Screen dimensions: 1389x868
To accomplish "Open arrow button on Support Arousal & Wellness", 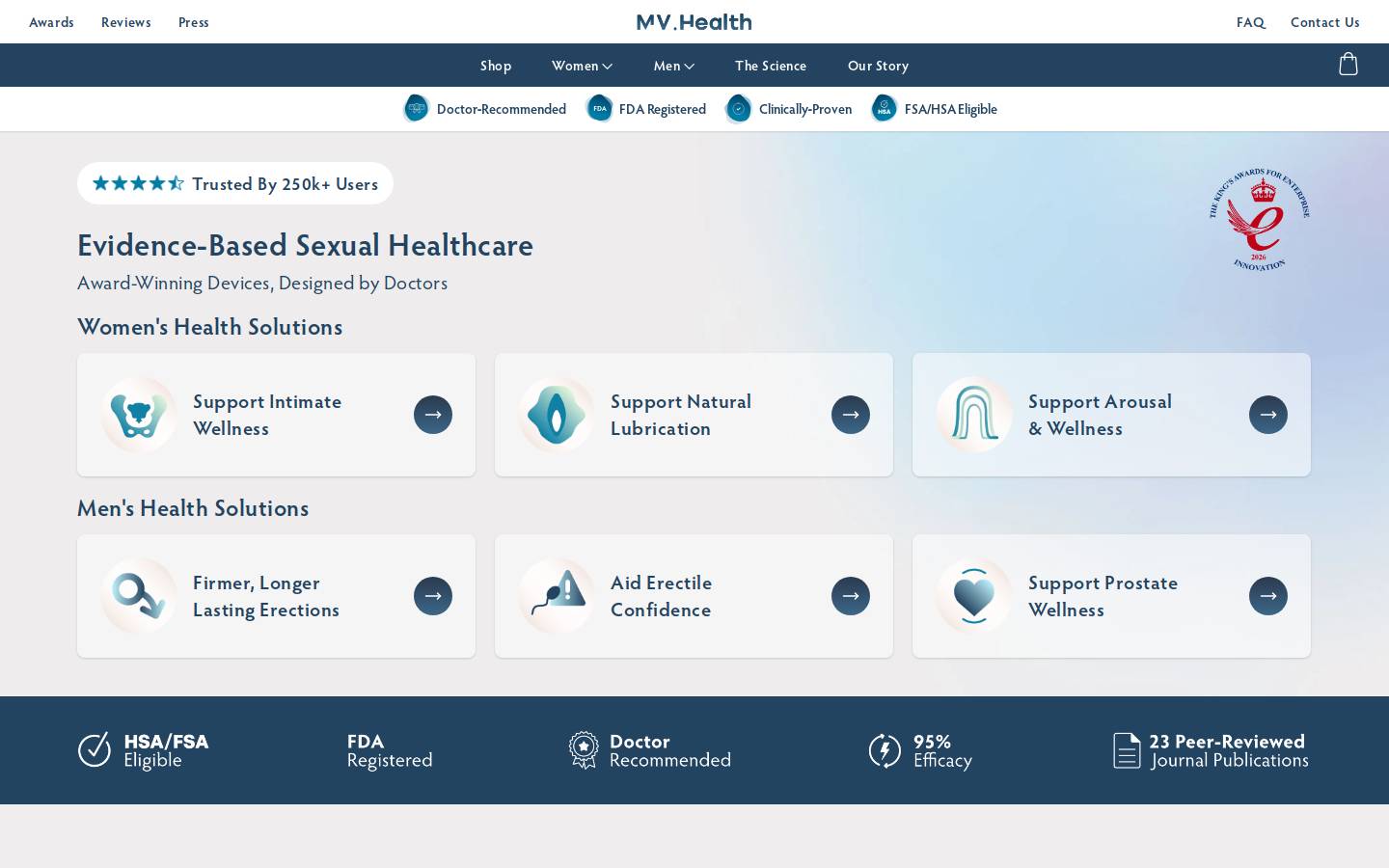I will (x=1268, y=415).
